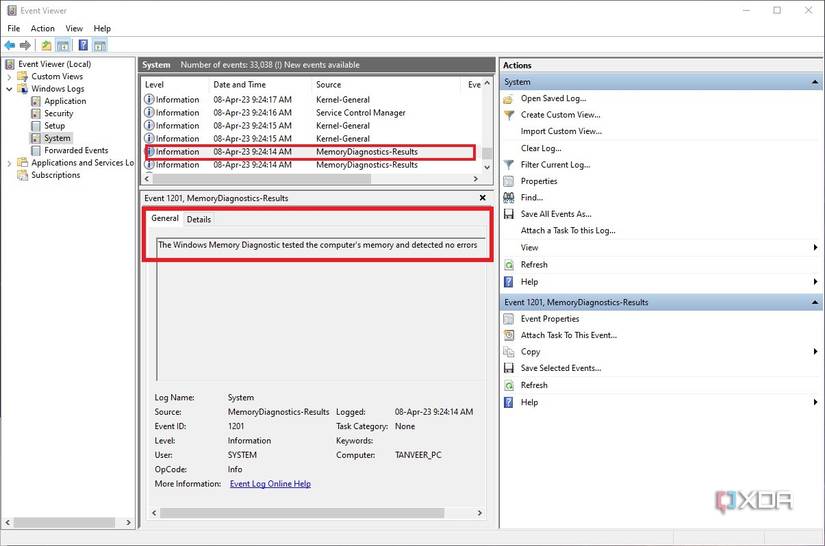
Task: Click the Create Custom View funnel icon
Action: click(x=509, y=115)
